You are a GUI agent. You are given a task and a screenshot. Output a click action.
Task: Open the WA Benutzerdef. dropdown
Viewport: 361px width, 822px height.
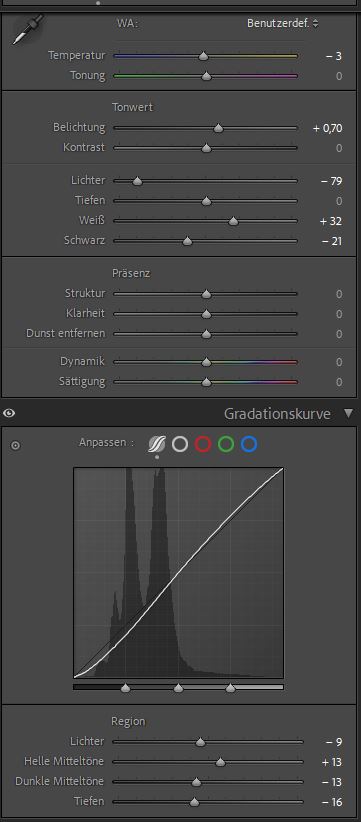tap(283, 23)
